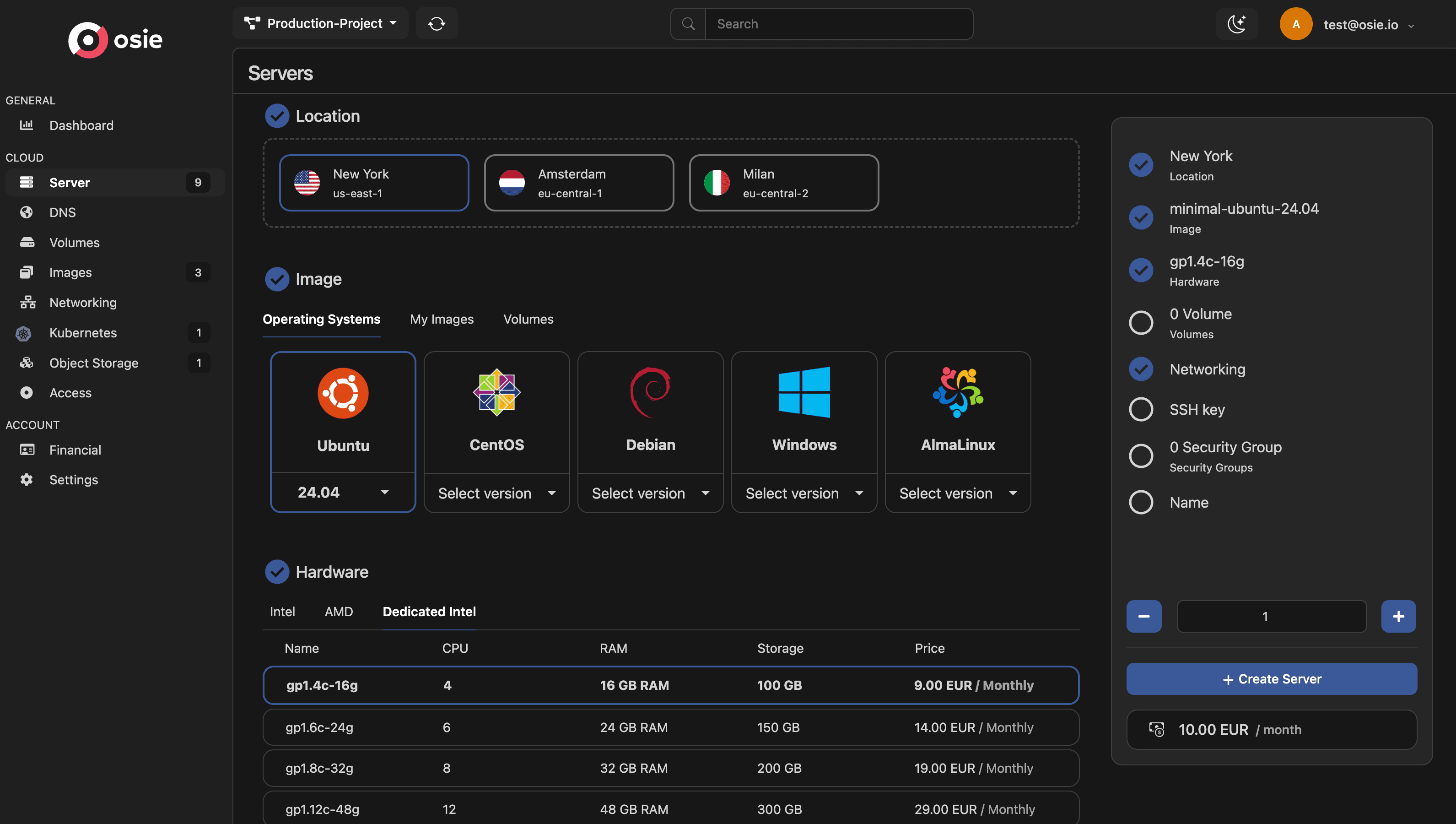Increase server count with the plus stepper
Viewport: 1456px width, 824px height.
click(1398, 616)
